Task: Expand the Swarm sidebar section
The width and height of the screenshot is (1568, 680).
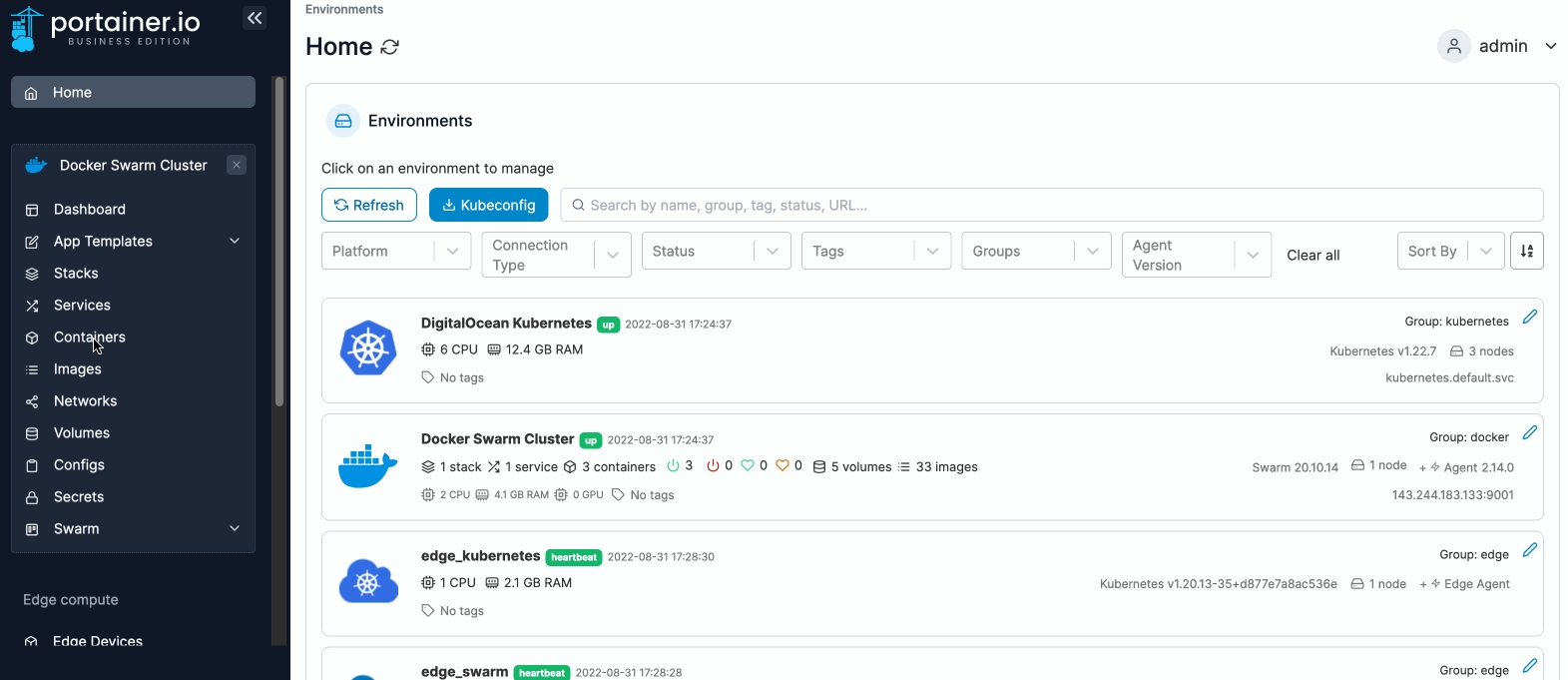Action: pos(235,529)
